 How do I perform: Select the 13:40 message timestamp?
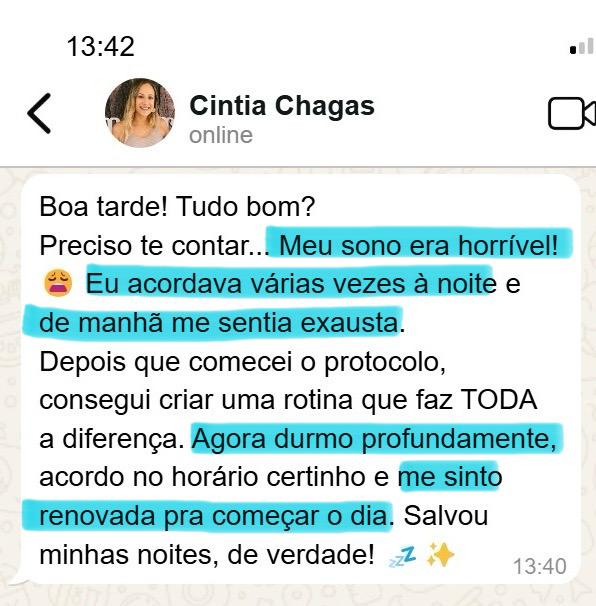pyautogui.click(x=540, y=567)
